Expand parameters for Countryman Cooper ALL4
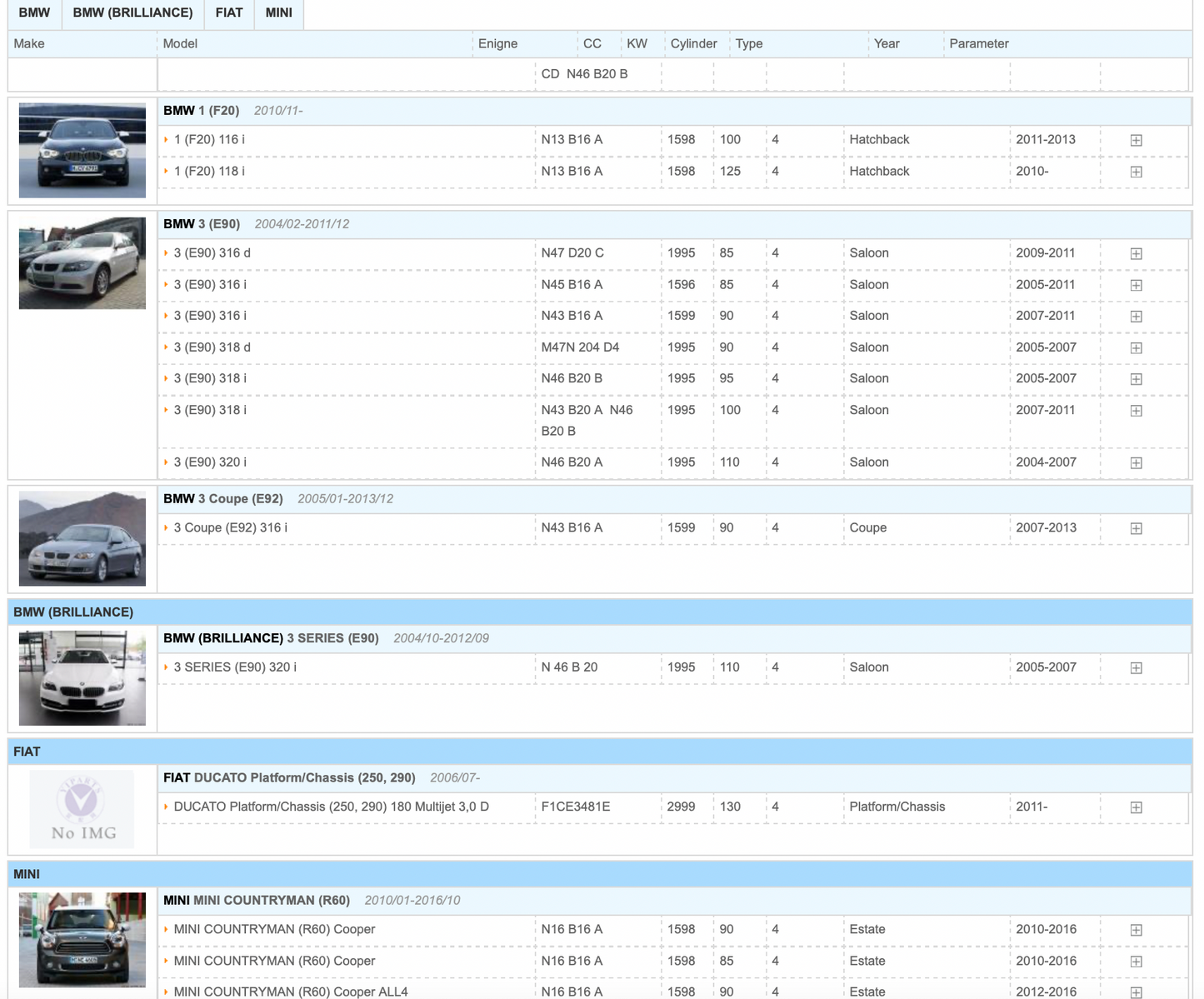 click(1136, 992)
